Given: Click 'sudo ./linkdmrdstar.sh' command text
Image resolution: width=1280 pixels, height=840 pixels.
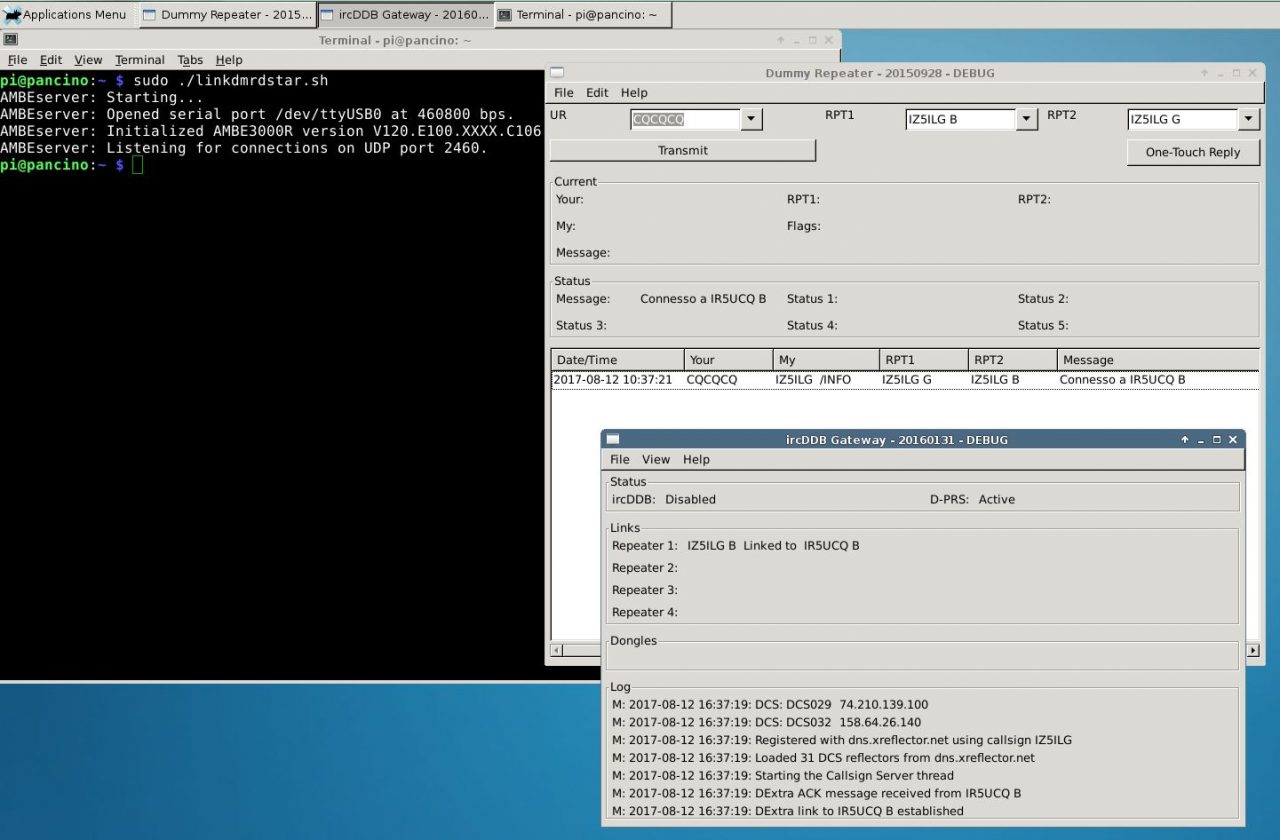Looking at the screenshot, I should click(230, 80).
